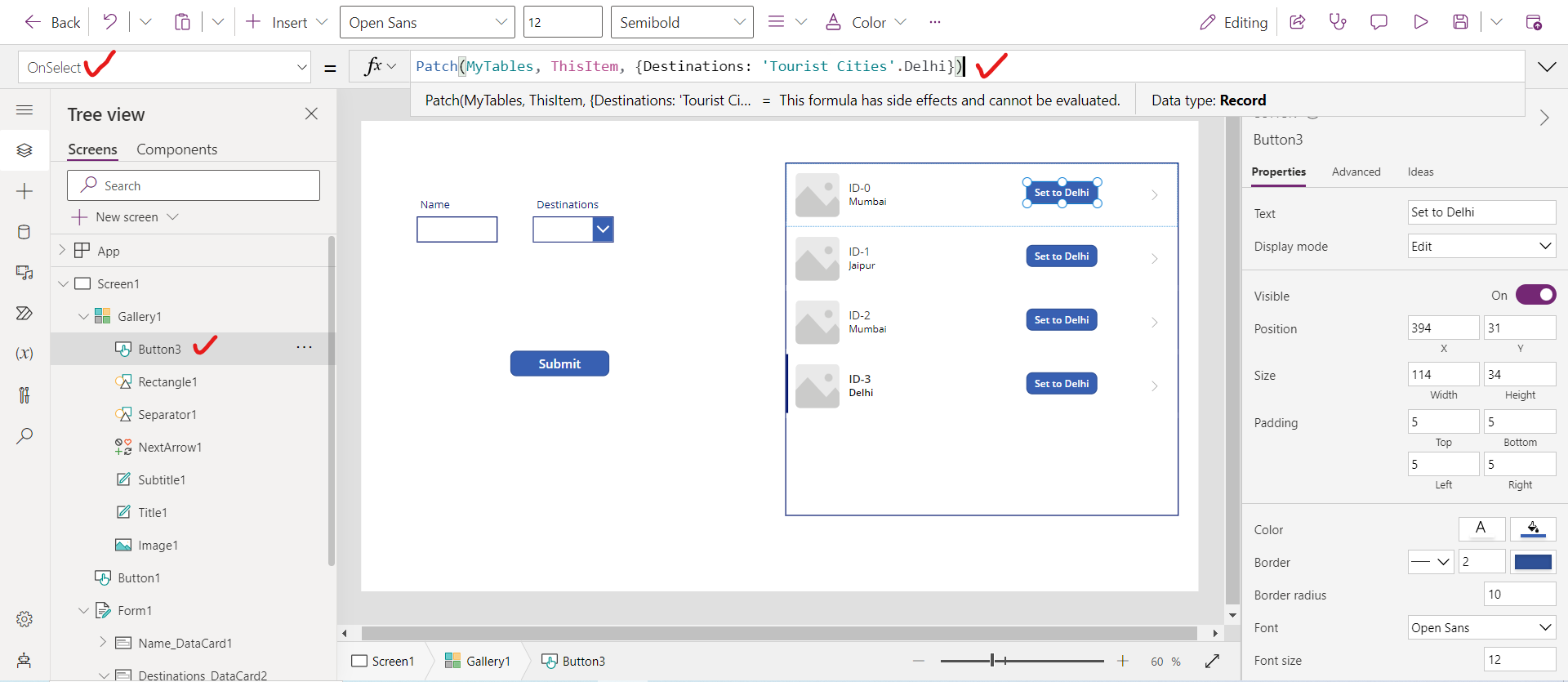Click the Undo icon in toolbar

point(109,22)
